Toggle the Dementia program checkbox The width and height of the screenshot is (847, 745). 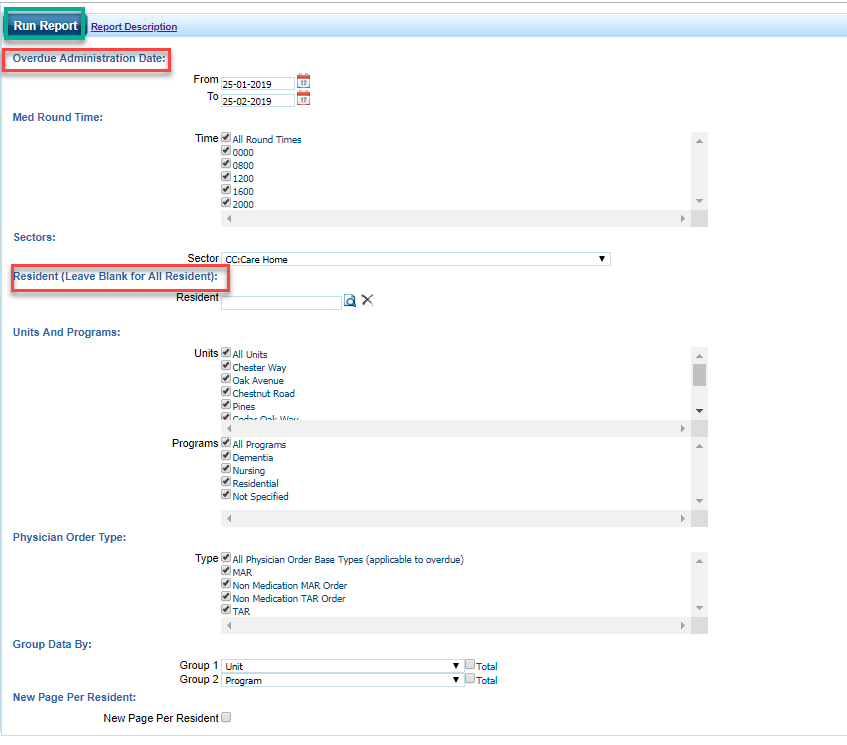226,456
